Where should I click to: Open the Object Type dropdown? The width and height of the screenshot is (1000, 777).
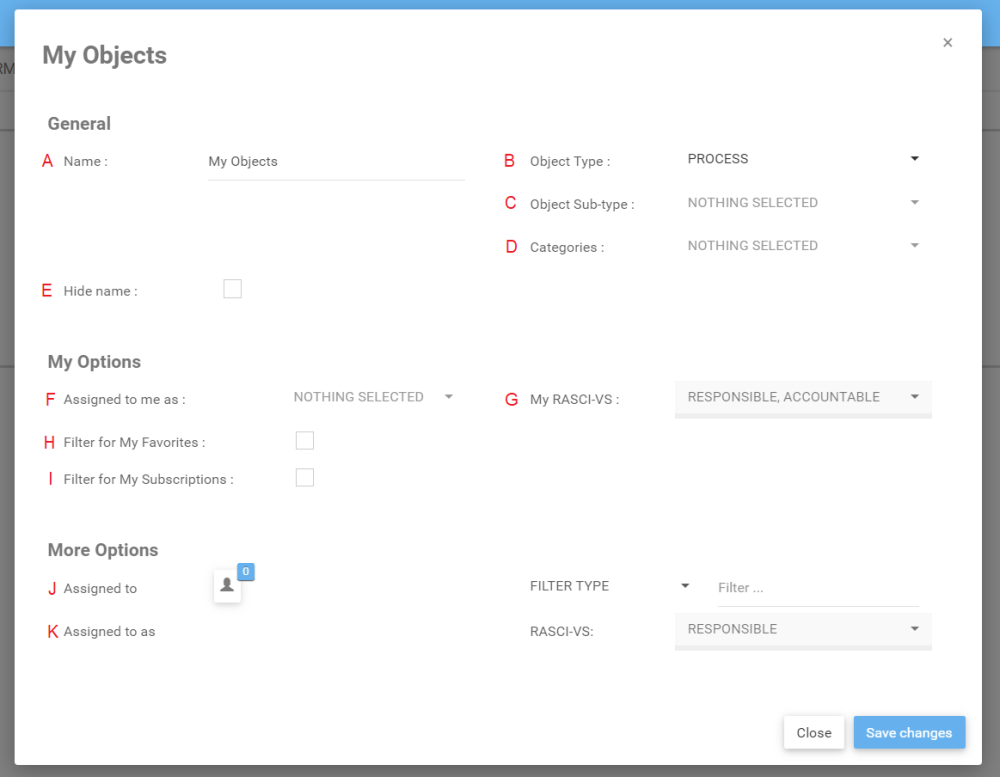pos(802,159)
